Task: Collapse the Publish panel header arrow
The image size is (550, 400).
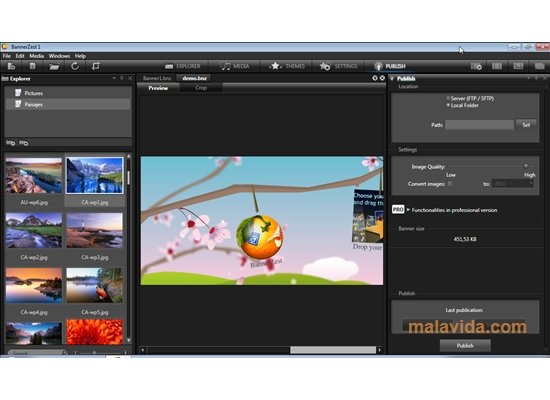Action: [392, 79]
